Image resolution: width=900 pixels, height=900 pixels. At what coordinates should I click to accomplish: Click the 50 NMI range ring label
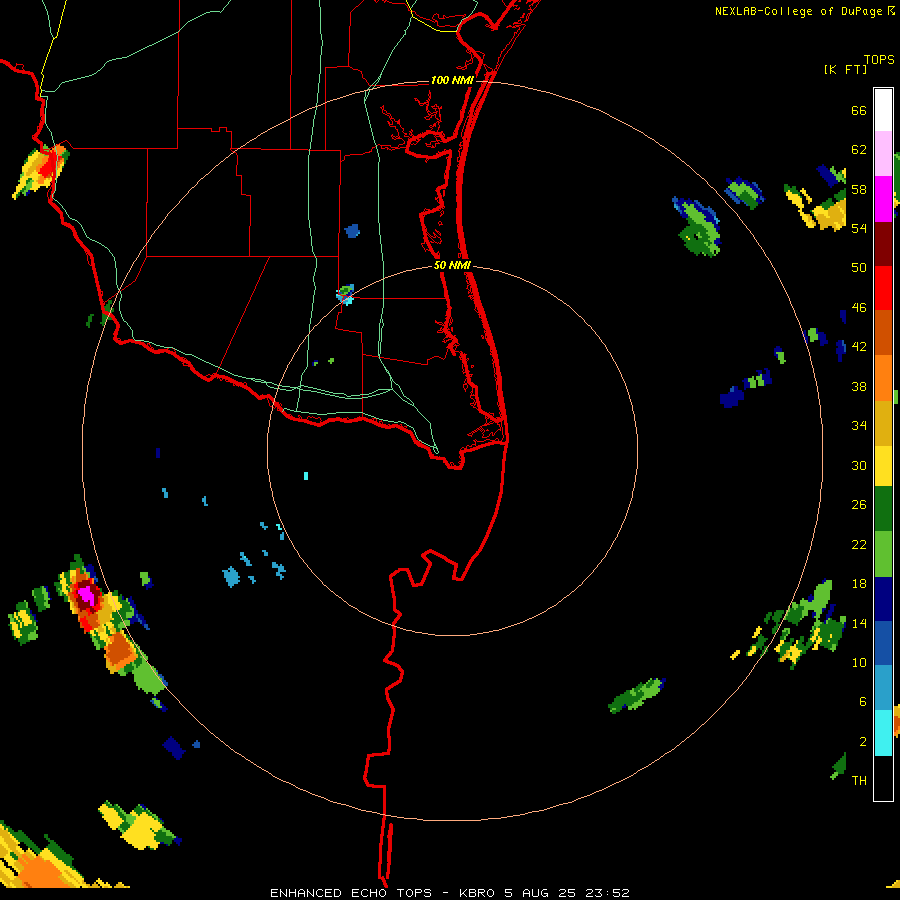click(452, 265)
